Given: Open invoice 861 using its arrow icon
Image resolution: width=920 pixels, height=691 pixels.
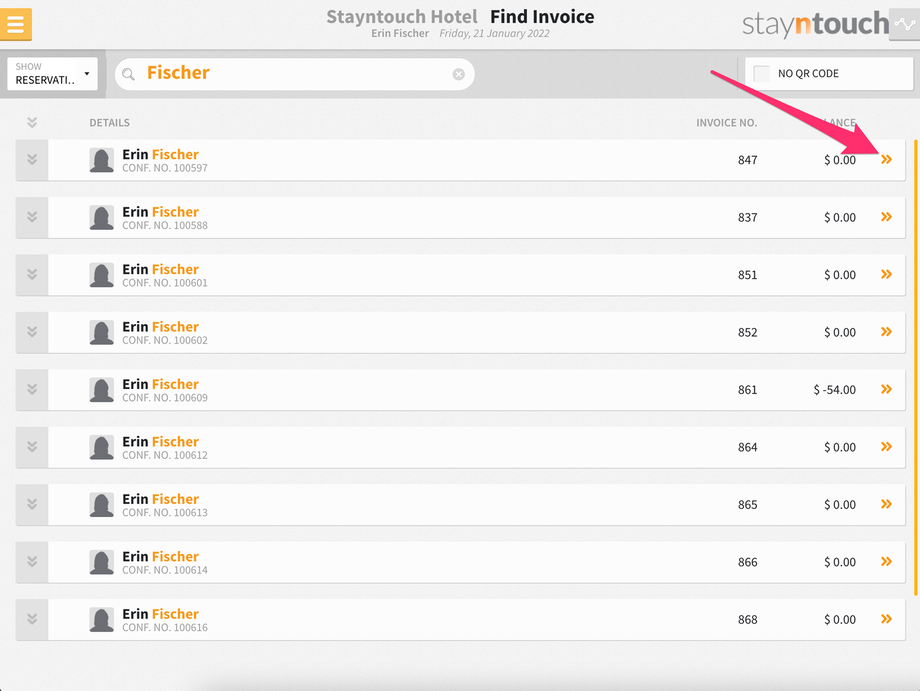Looking at the screenshot, I should coord(886,389).
